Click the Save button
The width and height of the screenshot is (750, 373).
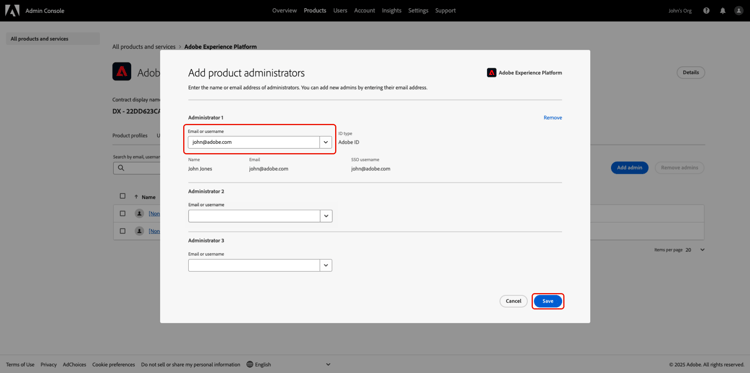point(548,301)
